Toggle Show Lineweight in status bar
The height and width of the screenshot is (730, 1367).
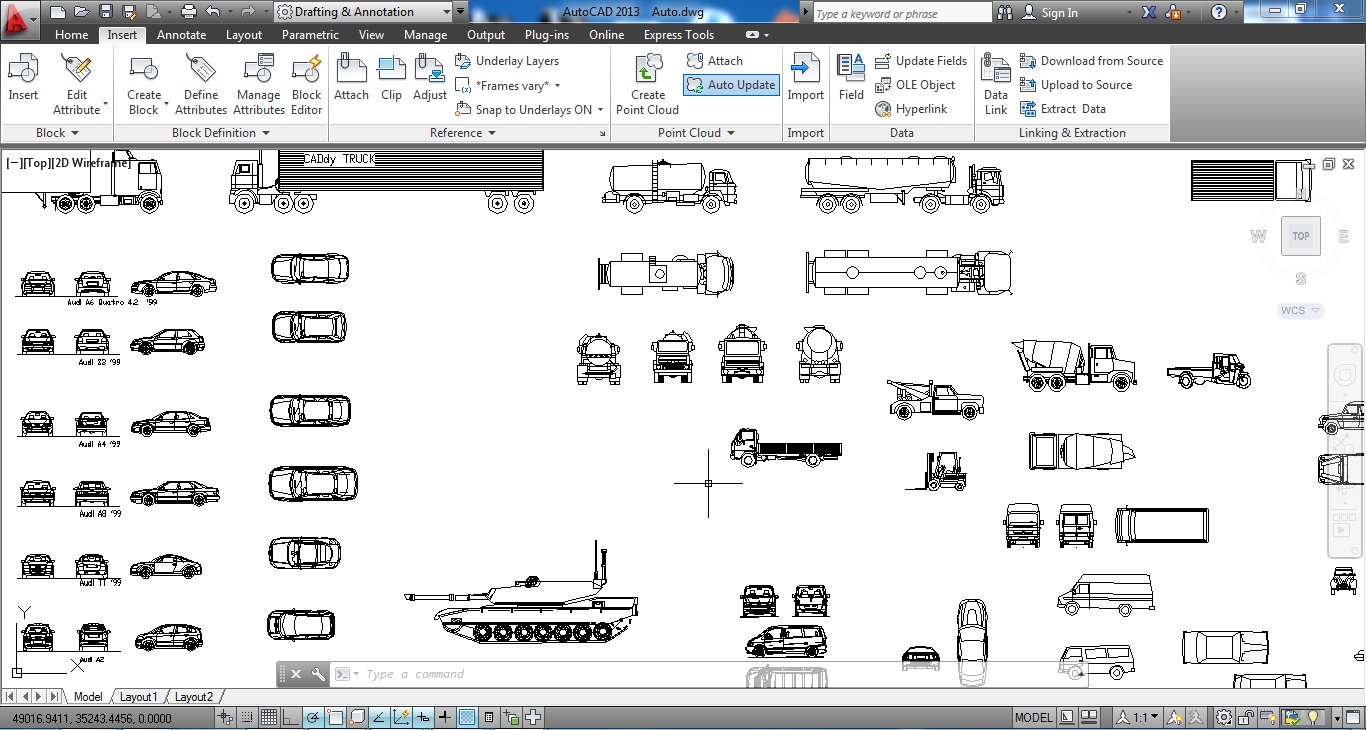point(445,717)
